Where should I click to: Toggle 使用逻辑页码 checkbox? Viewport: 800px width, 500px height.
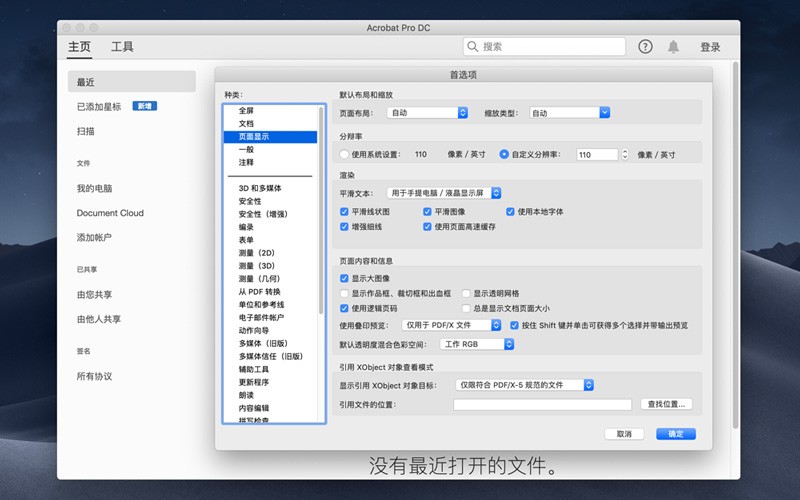click(x=344, y=308)
